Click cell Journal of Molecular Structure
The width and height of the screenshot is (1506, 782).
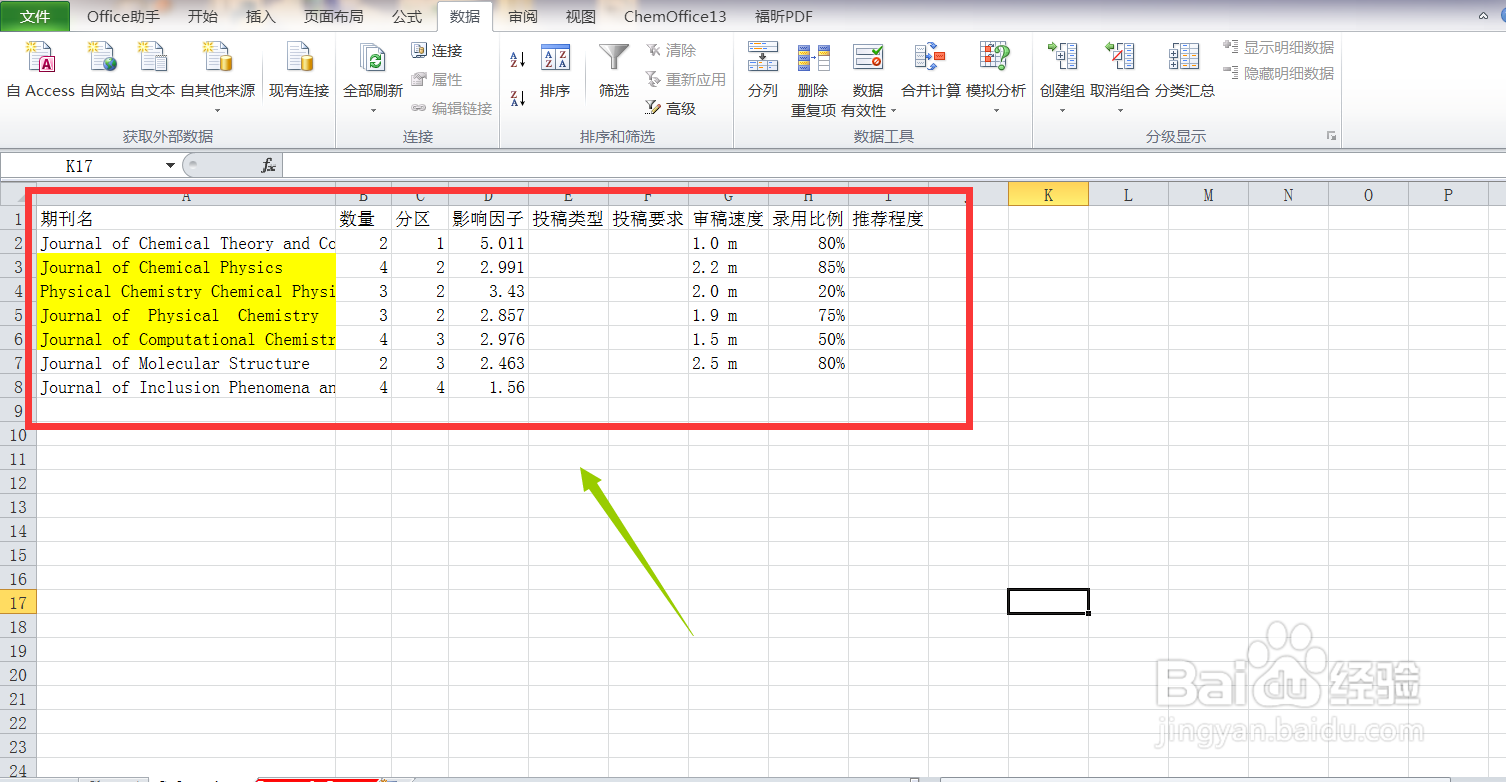click(186, 363)
